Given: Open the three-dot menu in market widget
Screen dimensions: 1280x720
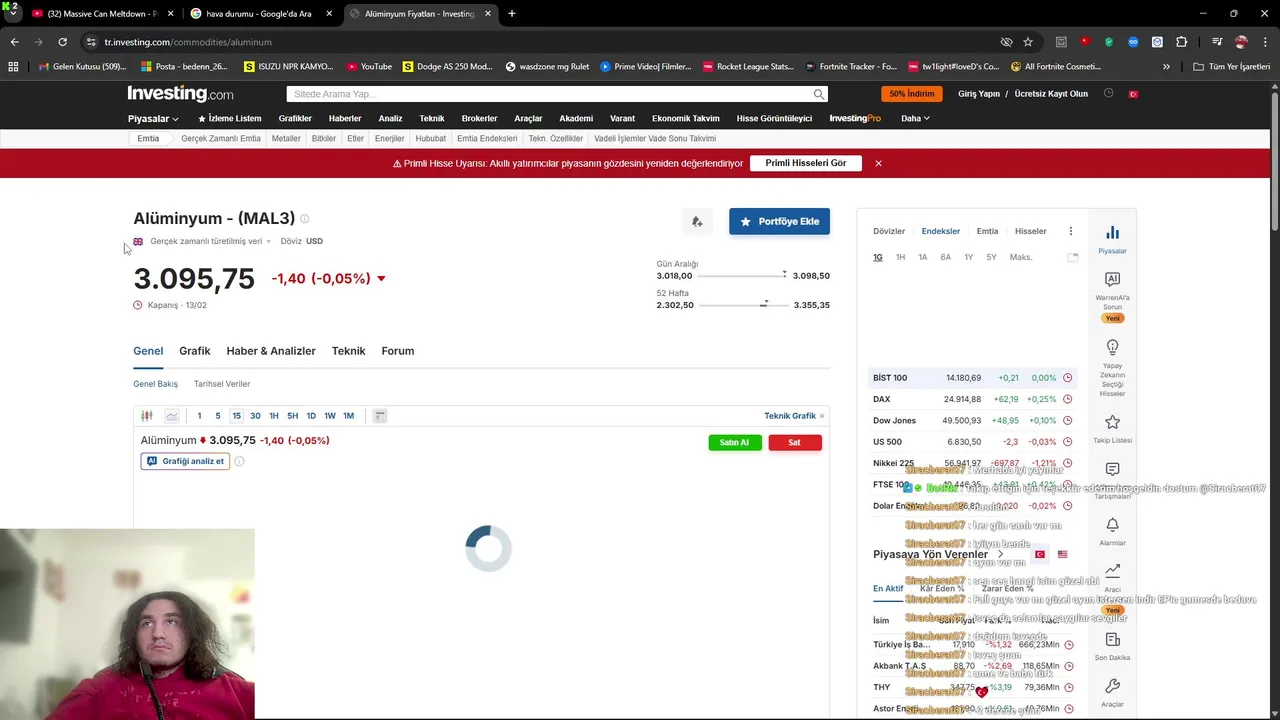Looking at the screenshot, I should (x=1070, y=231).
